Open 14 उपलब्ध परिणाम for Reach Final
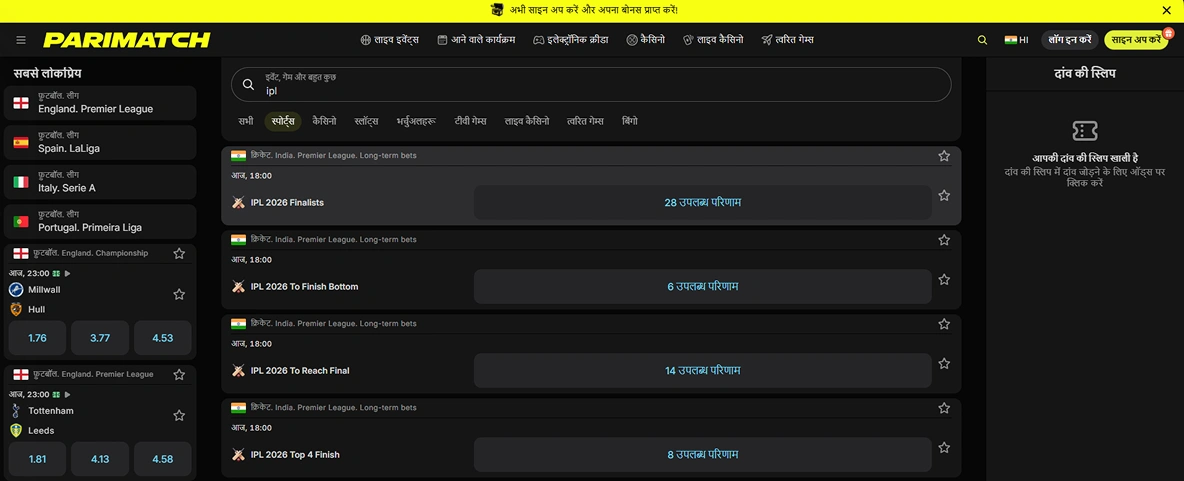This screenshot has height=481, width=1184. (702, 370)
